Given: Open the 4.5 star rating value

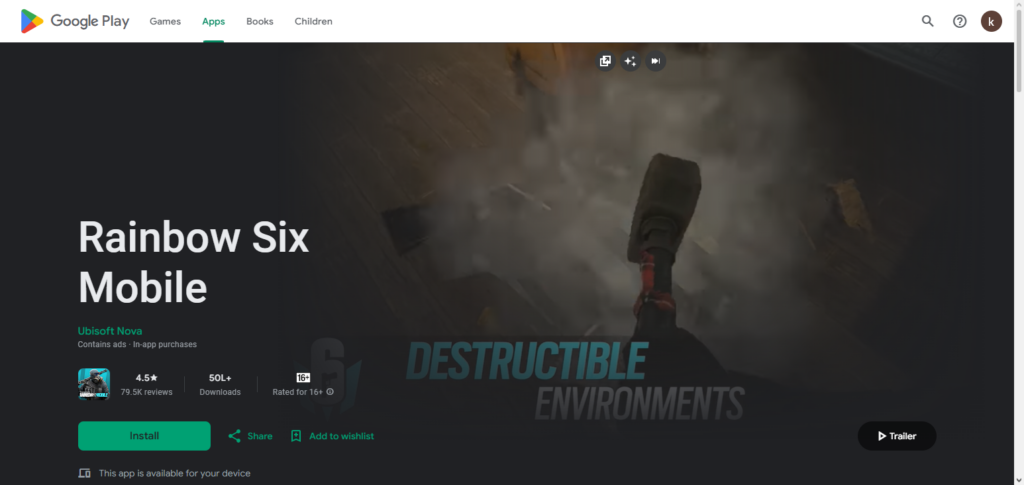Looking at the screenshot, I should pos(147,378).
